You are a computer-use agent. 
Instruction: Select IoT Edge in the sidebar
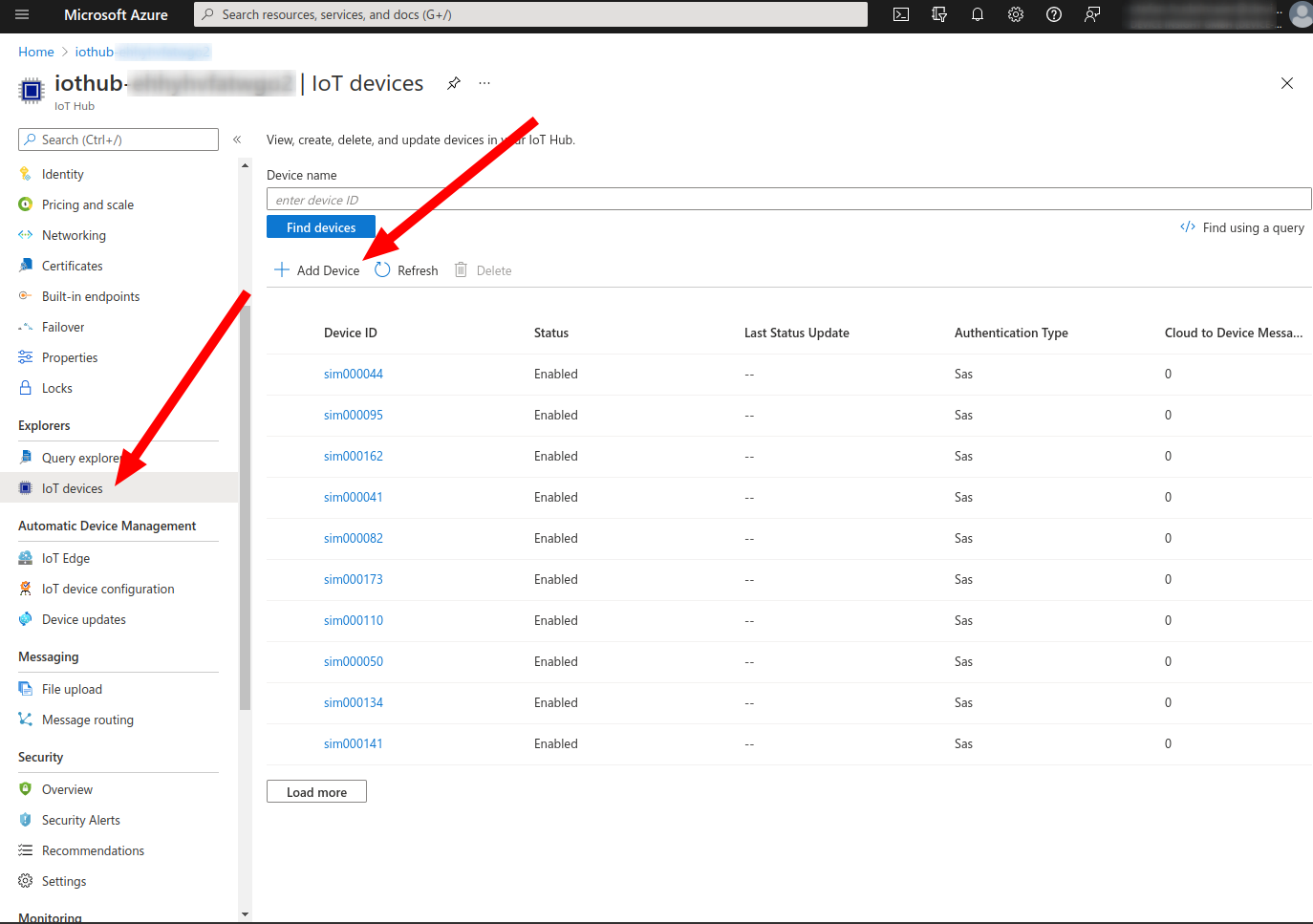(x=66, y=558)
